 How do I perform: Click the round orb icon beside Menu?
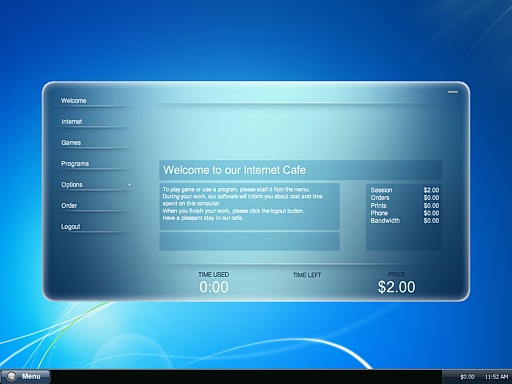(11, 377)
